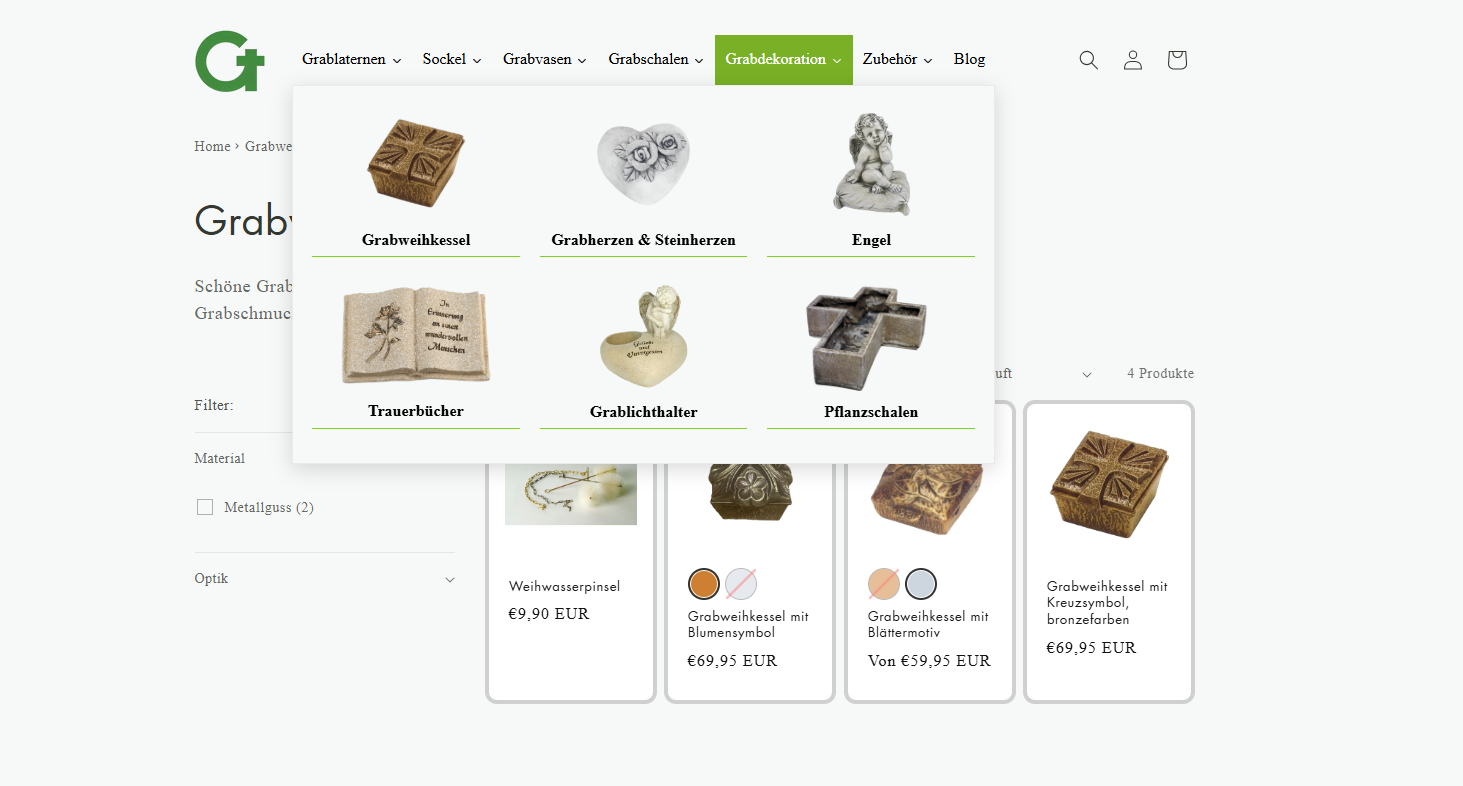This screenshot has width=1463, height=786.
Task: Expand the Zubehör menu
Action: click(897, 60)
